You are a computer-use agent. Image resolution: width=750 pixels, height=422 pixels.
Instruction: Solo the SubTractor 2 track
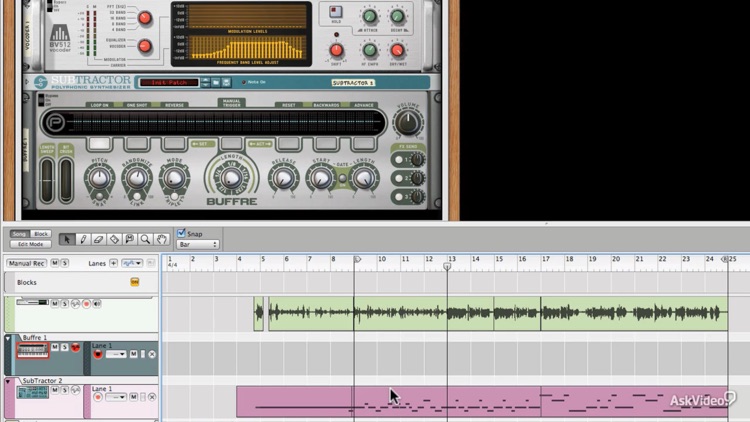pyautogui.click(x=65, y=390)
